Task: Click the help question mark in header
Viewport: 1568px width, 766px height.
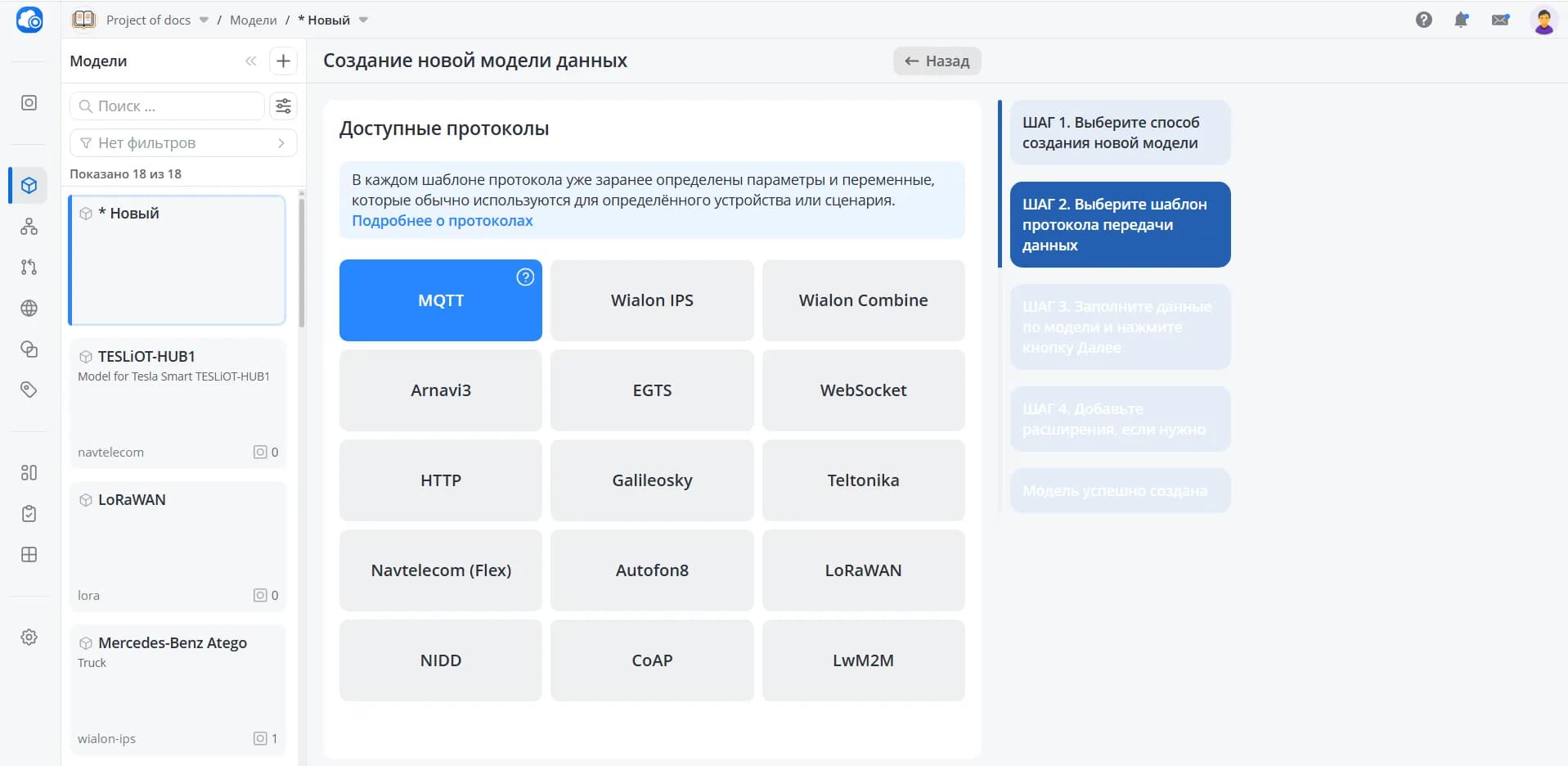Action: [1424, 20]
